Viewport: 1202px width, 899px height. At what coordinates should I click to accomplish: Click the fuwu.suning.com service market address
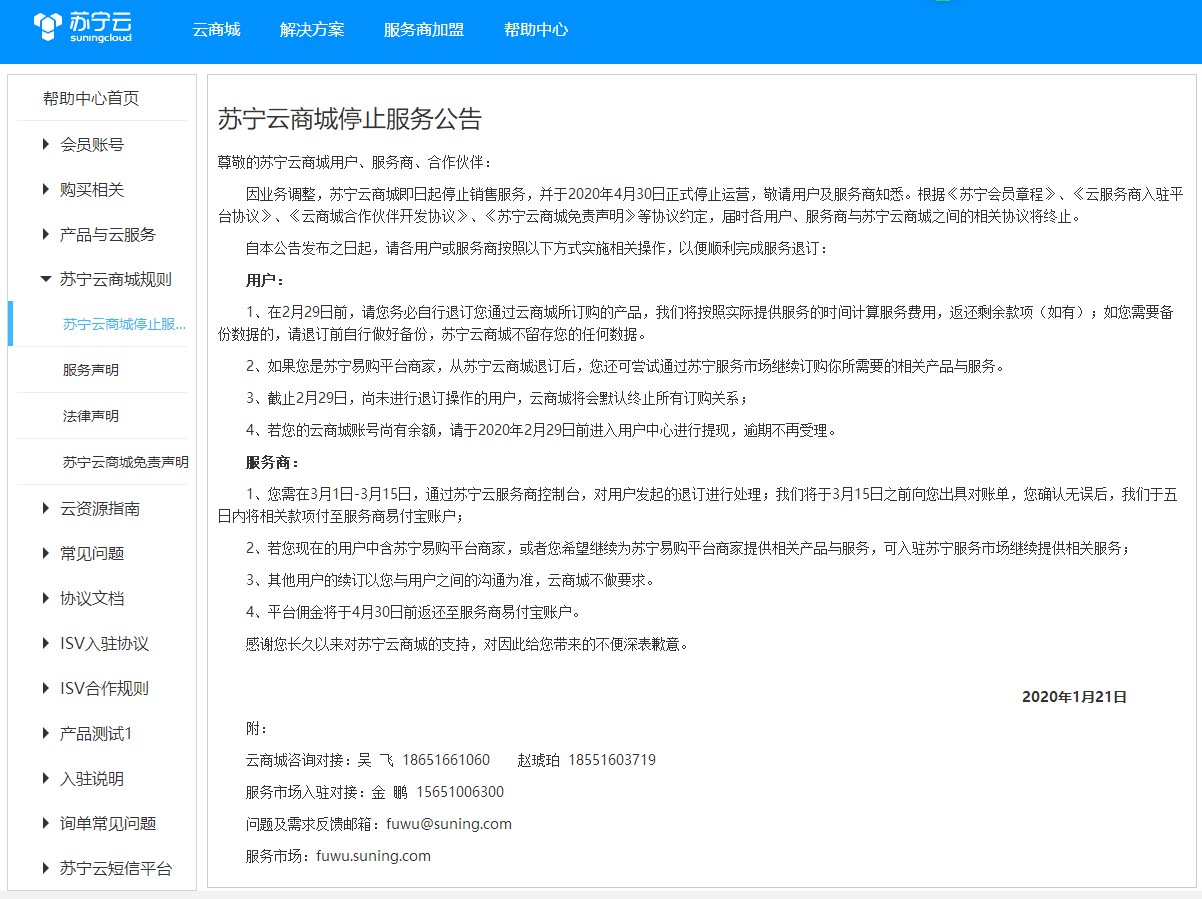(373, 856)
